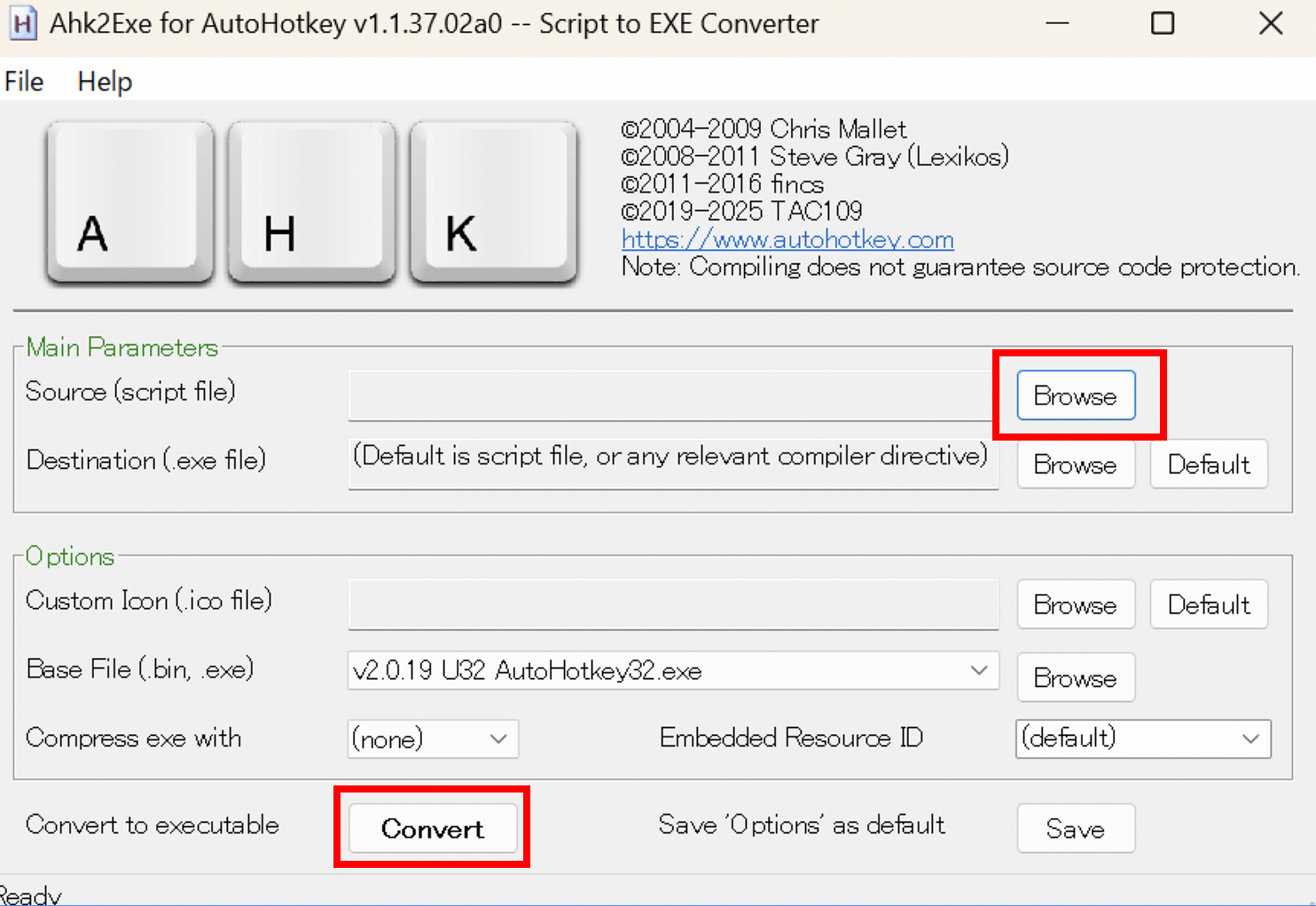This screenshot has height=906, width=1316.
Task: Open the autohotkey.com website link
Action: click(x=787, y=239)
